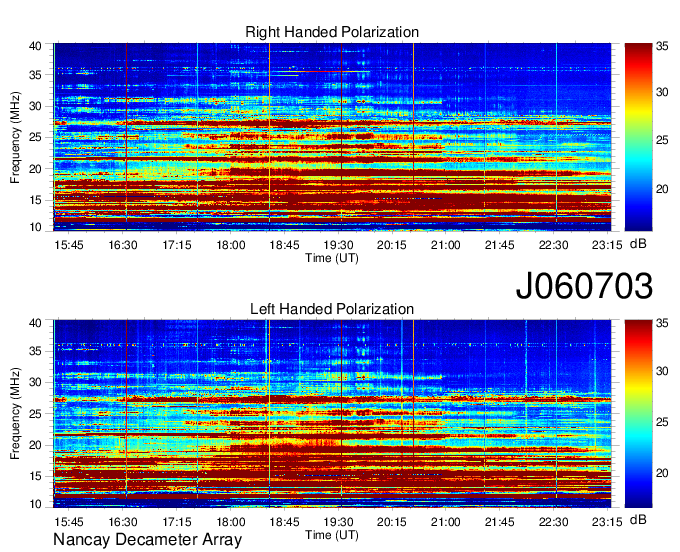This screenshot has height=552, width=680.
Task: Click the bottom plot's 'Frequency (MHz)' axis label
Action: pos(15,414)
